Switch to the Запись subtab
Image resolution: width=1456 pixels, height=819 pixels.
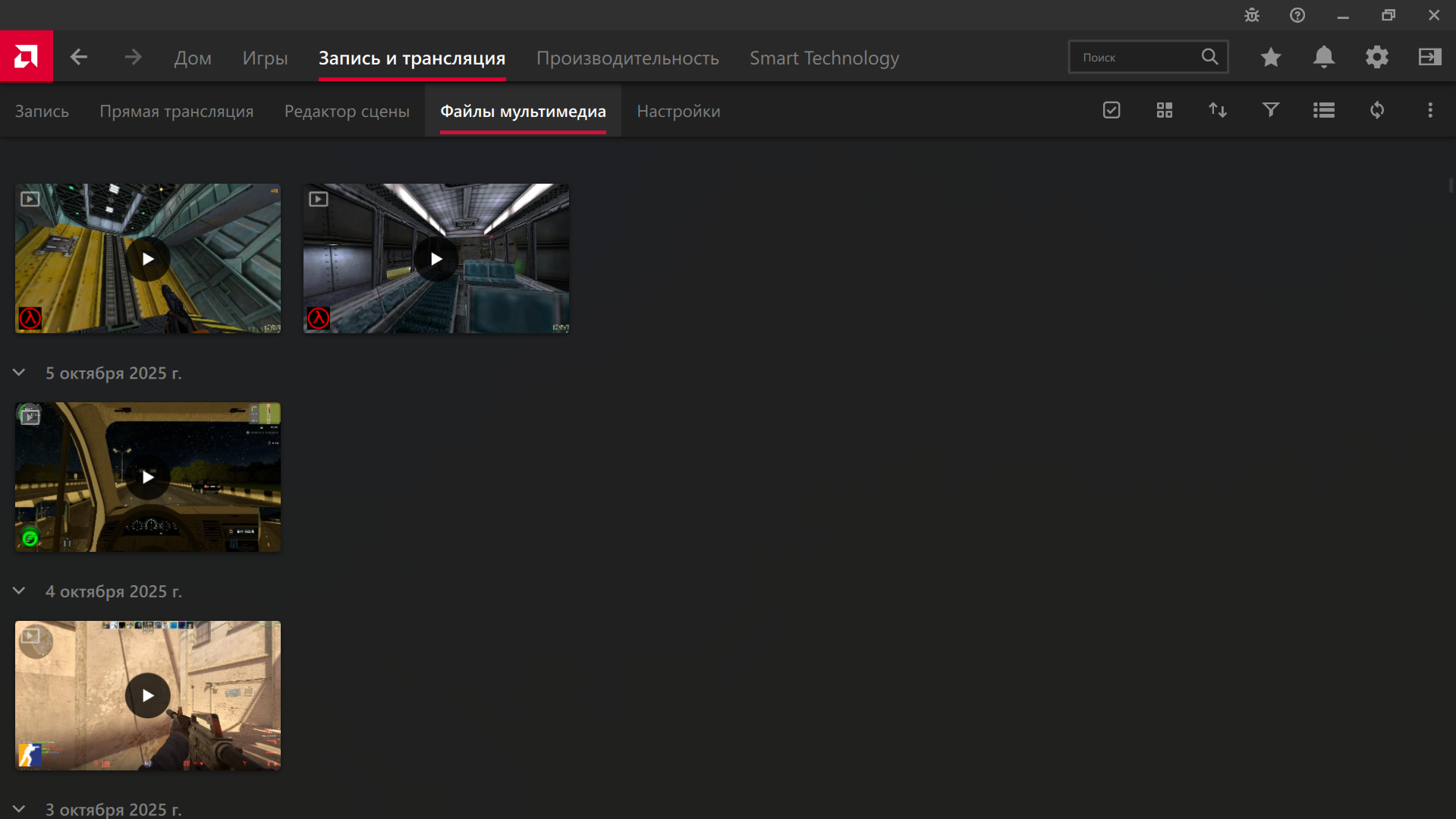42,111
